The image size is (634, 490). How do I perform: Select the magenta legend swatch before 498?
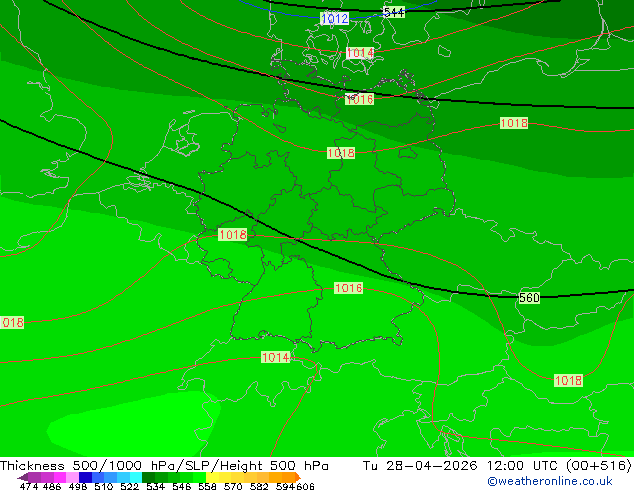pos(60,477)
